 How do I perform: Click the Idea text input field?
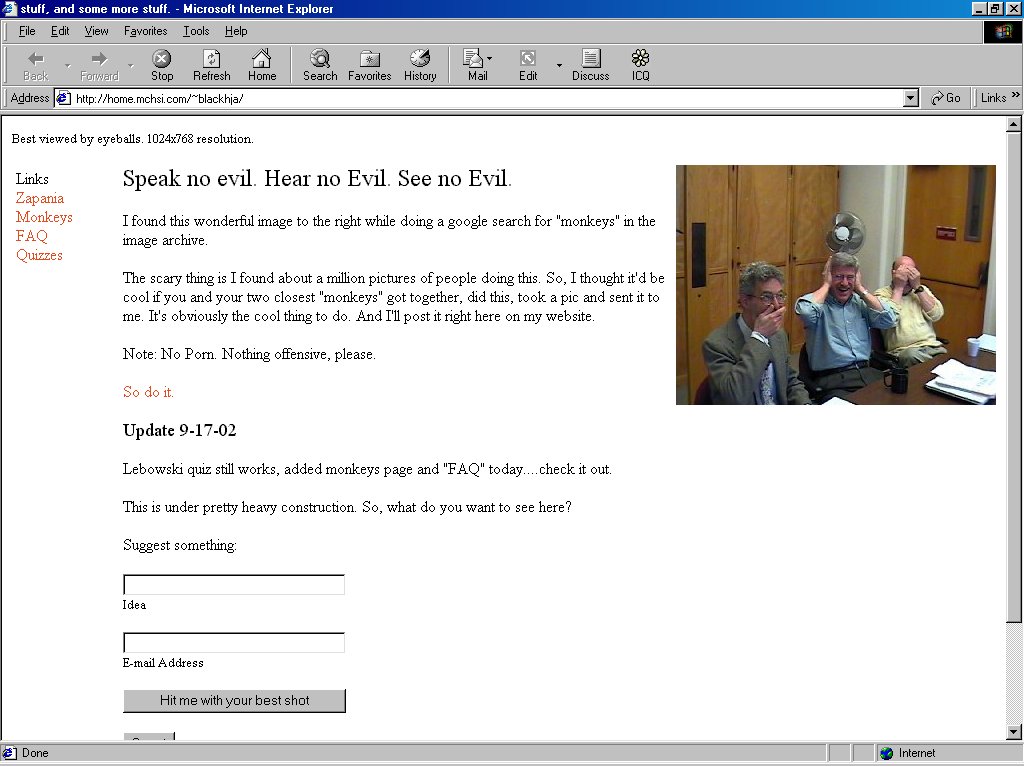pyautogui.click(x=234, y=585)
